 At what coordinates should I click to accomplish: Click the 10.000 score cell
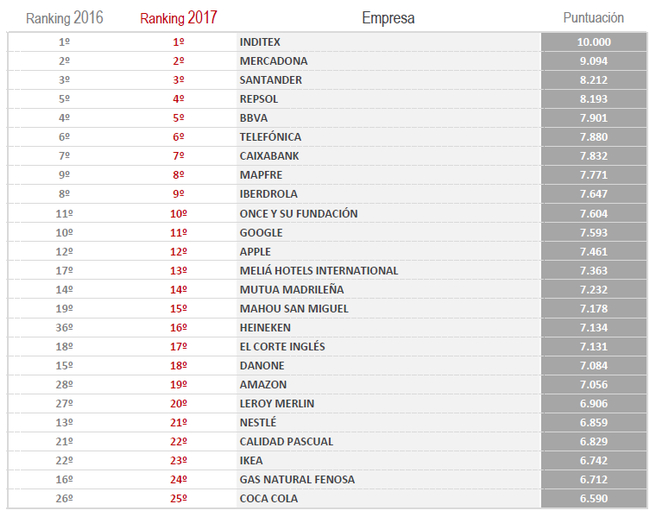coord(593,42)
